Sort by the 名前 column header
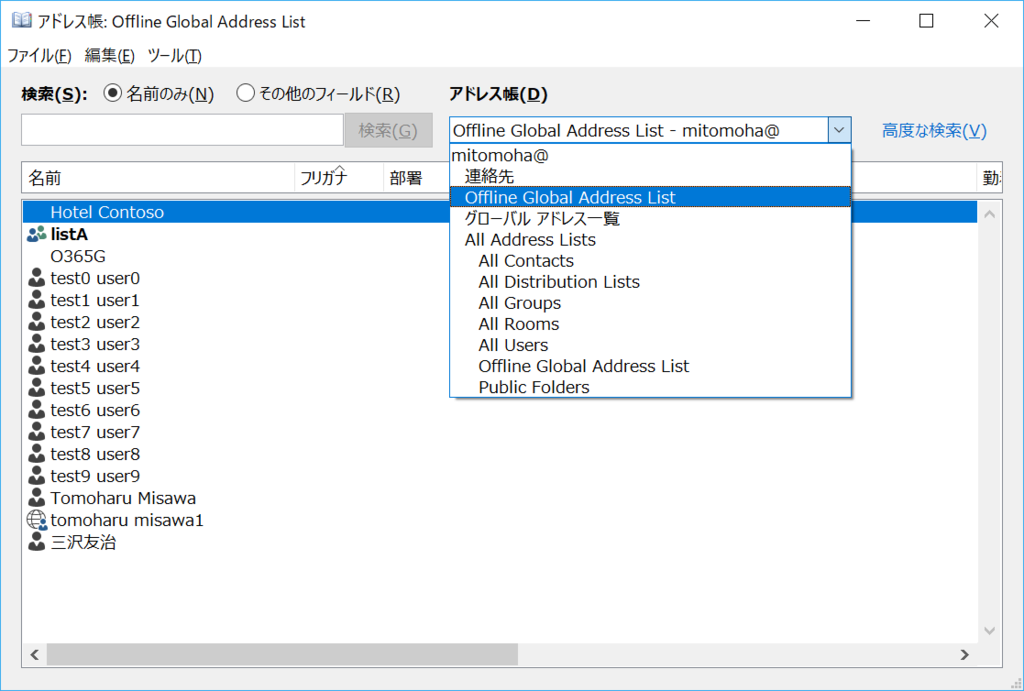This screenshot has height=691, width=1024. pos(158,178)
